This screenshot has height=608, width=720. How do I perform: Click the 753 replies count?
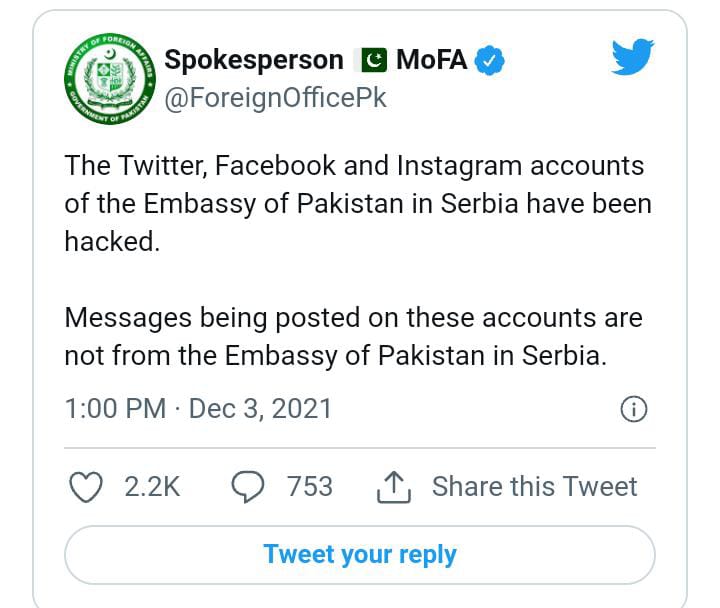309,487
